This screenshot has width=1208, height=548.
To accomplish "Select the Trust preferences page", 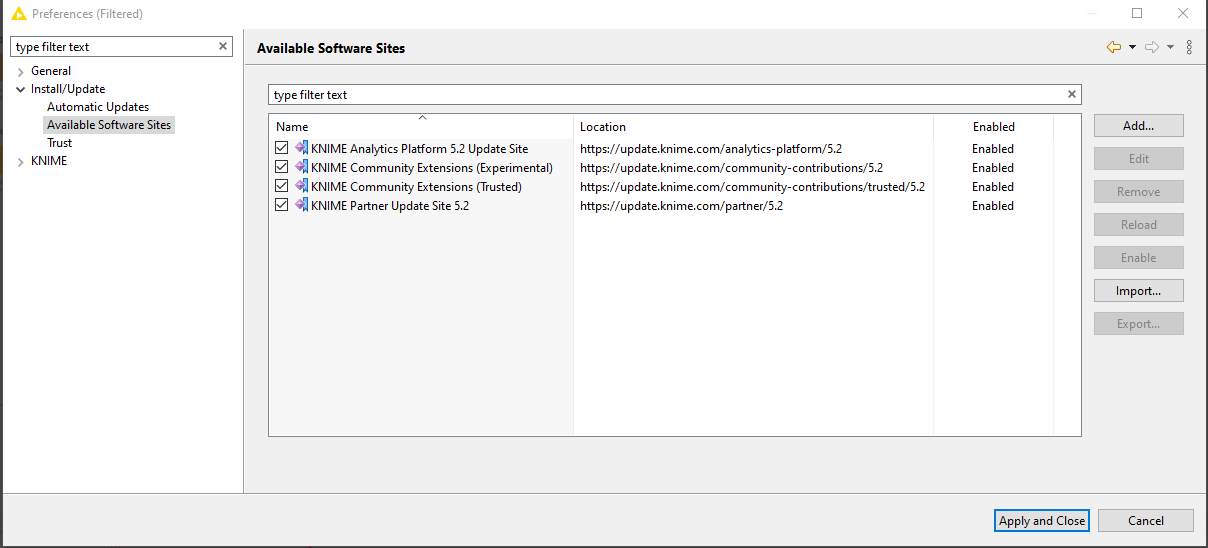I will tap(60, 143).
